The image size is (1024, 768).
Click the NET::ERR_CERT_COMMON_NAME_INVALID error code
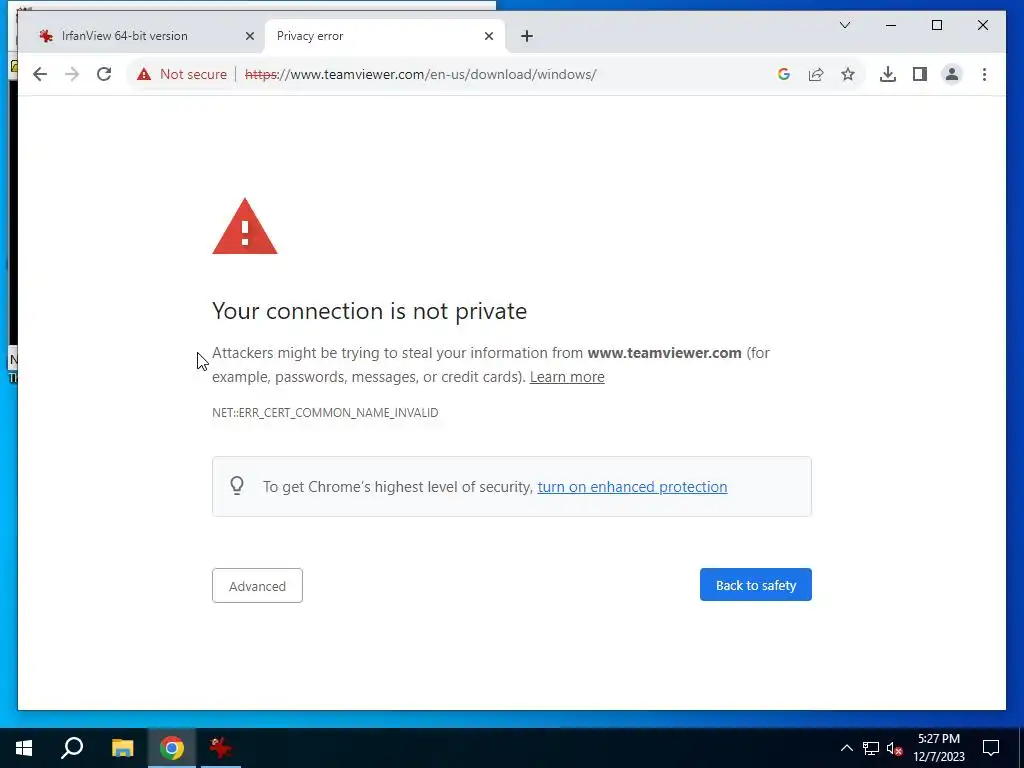(325, 413)
